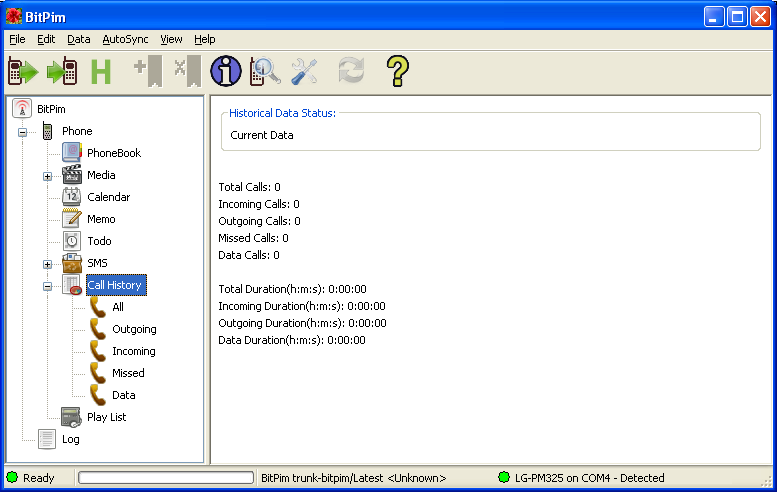Select the Play List tree item
This screenshot has width=777, height=492.
pos(107,417)
